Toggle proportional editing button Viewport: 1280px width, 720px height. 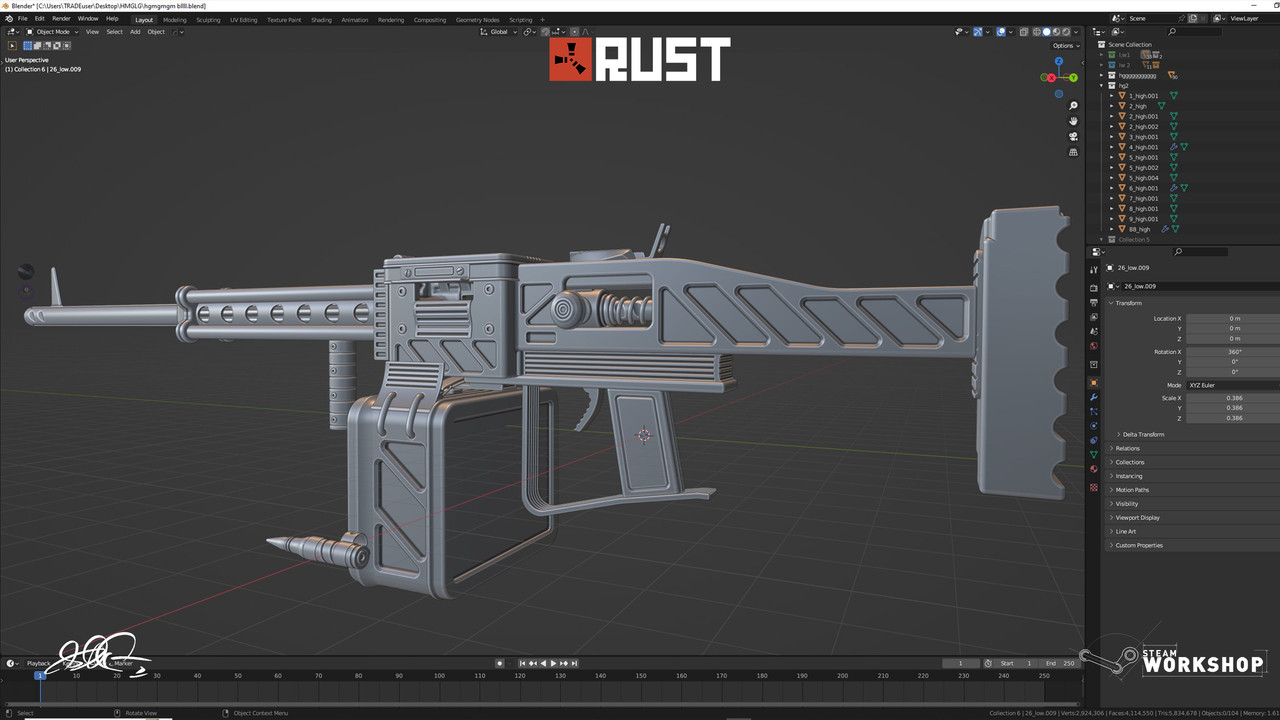[575, 32]
